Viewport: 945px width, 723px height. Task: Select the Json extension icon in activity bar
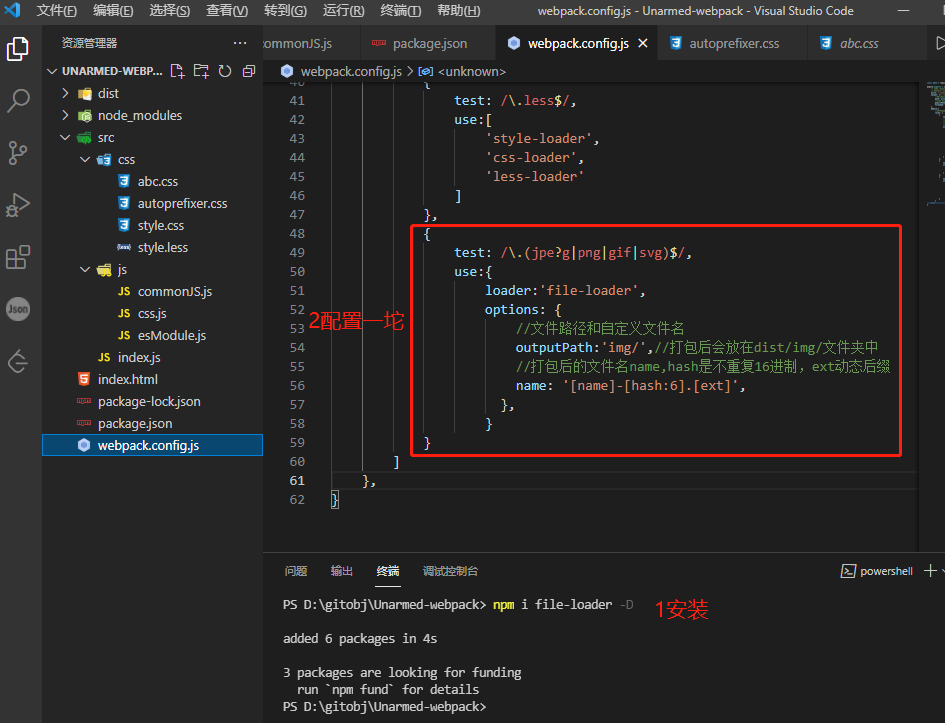tap(18, 309)
